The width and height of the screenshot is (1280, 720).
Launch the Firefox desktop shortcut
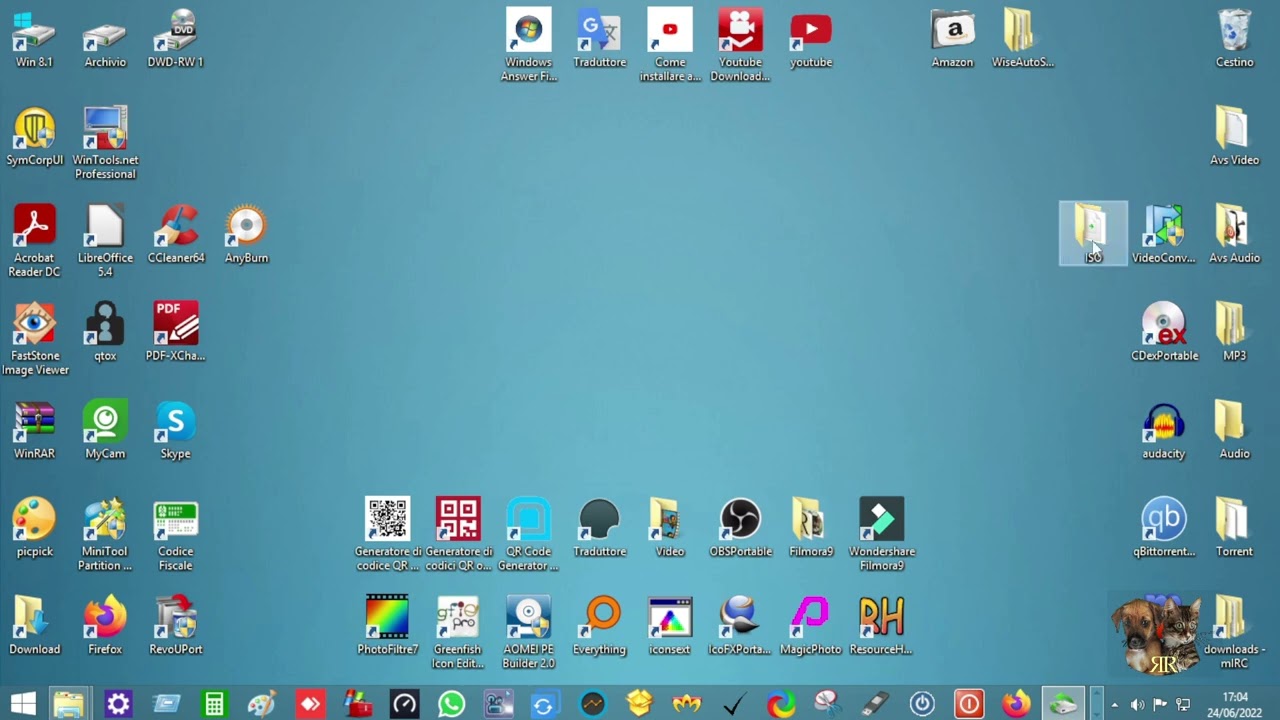pyautogui.click(x=105, y=627)
